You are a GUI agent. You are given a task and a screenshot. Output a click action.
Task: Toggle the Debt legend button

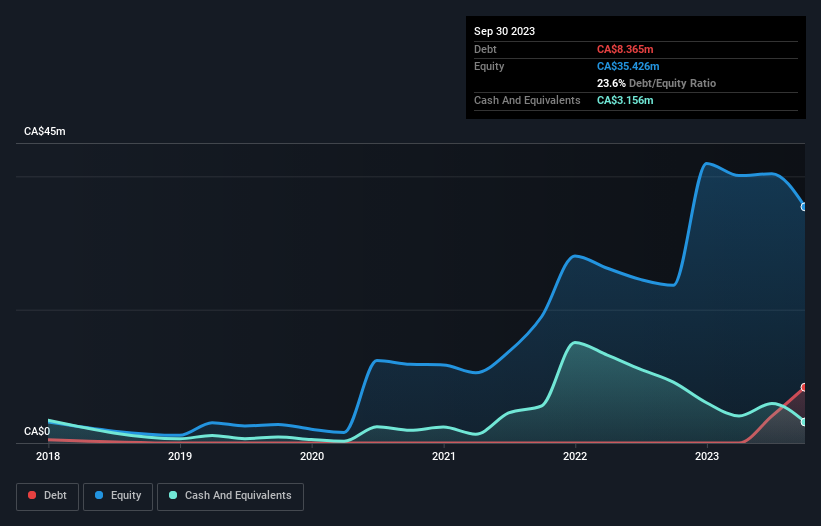point(48,496)
